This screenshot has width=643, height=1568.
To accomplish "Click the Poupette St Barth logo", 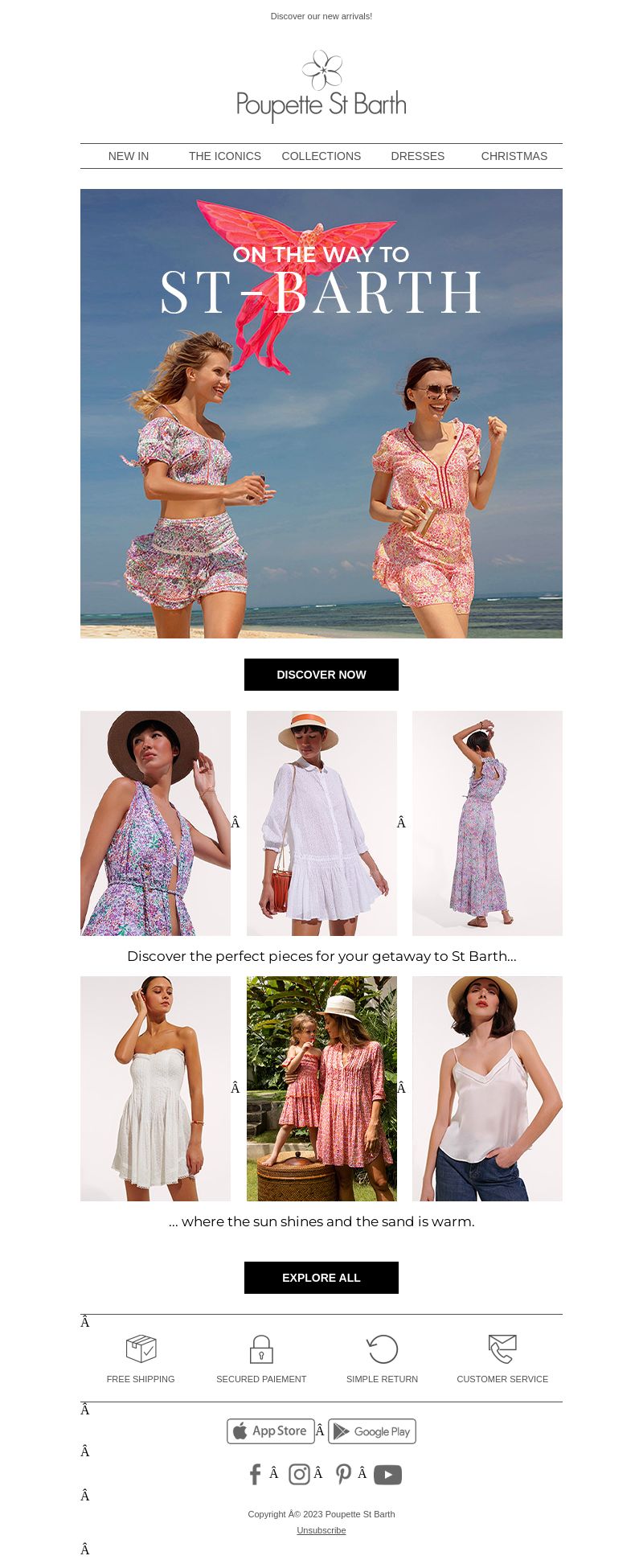I will click(x=321, y=86).
